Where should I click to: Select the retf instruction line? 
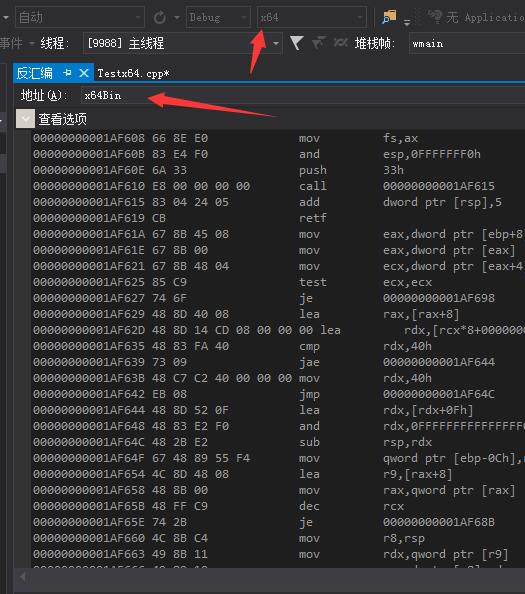click(278, 218)
